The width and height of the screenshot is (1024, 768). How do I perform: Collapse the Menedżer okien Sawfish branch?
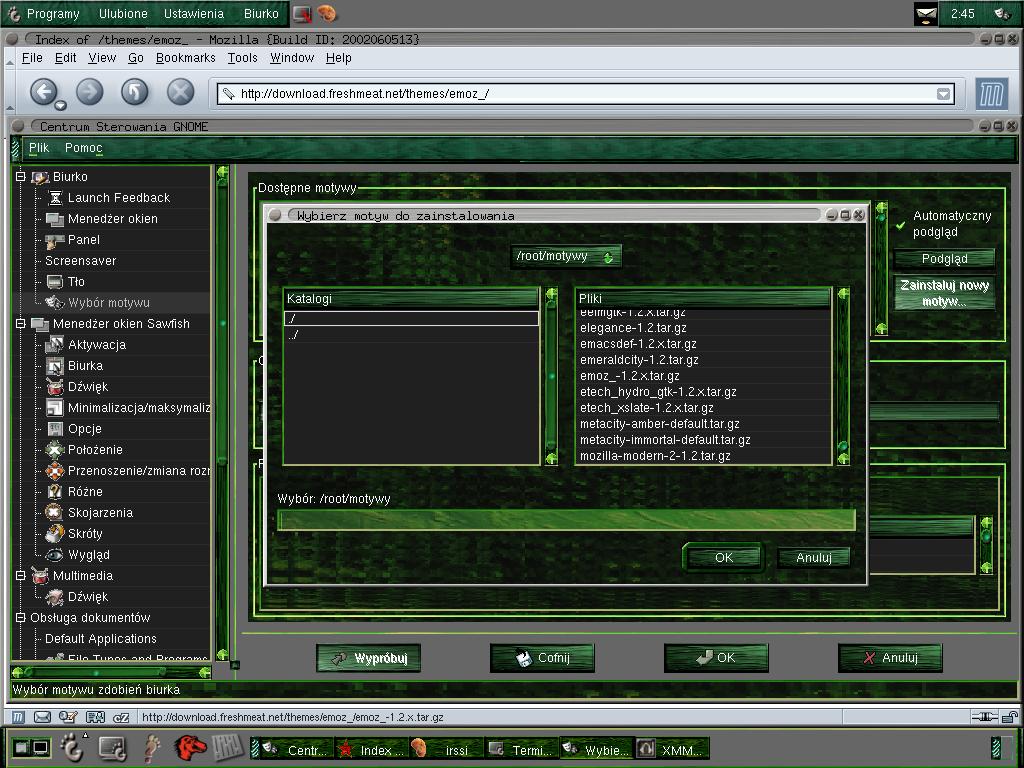tap(20, 323)
